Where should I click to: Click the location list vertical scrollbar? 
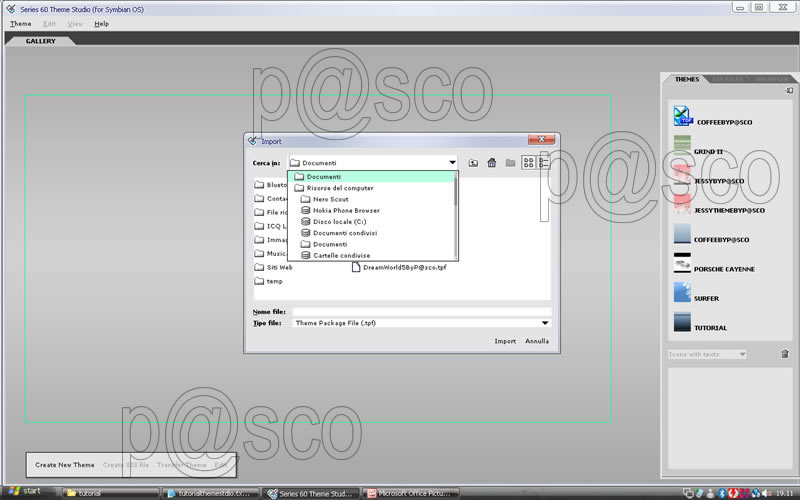click(x=456, y=216)
